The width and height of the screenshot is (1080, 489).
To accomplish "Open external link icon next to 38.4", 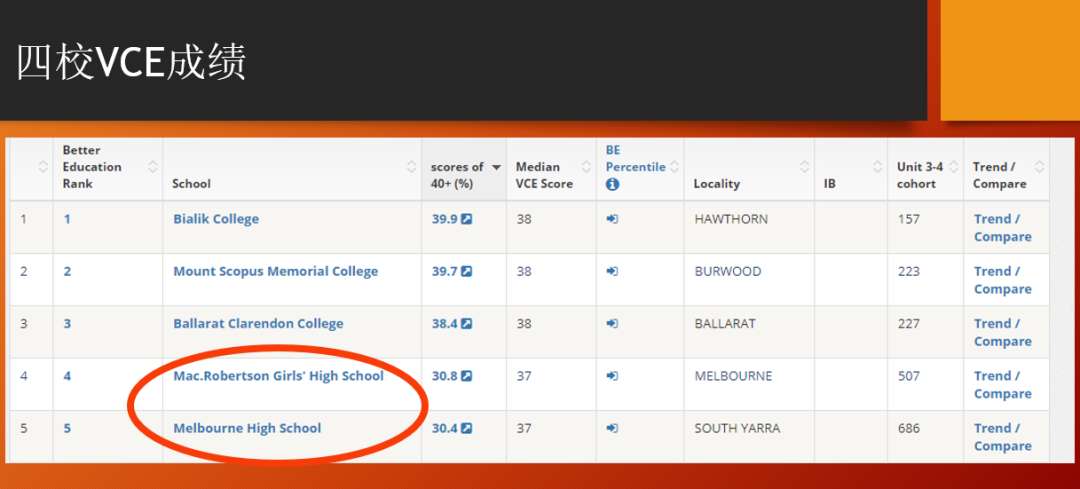I will (x=466, y=324).
